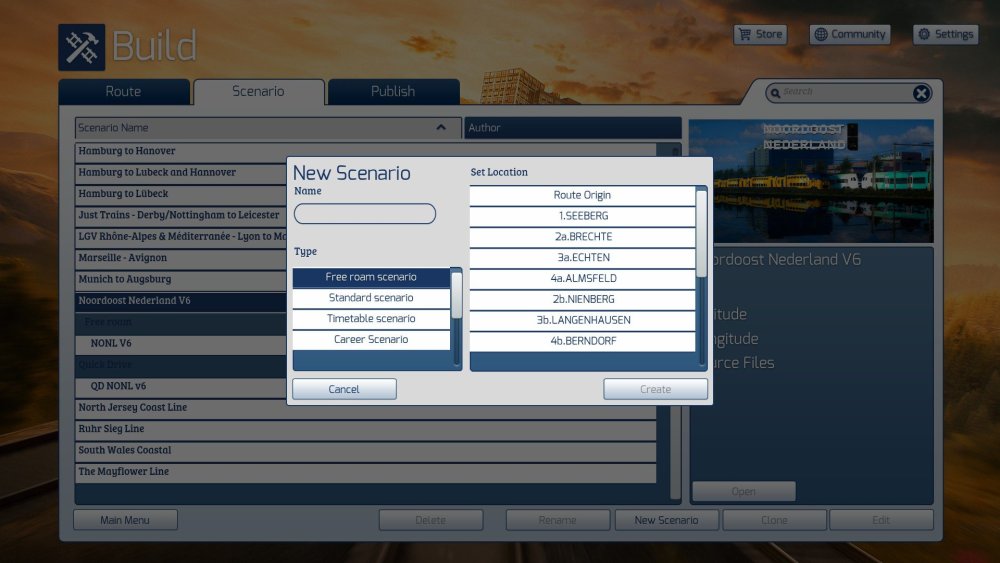Select Free roam scenario type

click(x=371, y=277)
